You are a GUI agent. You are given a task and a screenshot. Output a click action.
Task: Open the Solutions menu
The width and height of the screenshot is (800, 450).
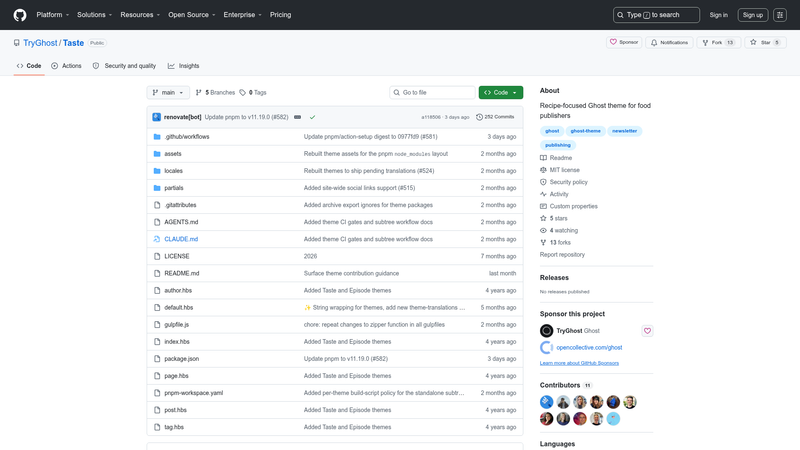[x=94, y=15]
